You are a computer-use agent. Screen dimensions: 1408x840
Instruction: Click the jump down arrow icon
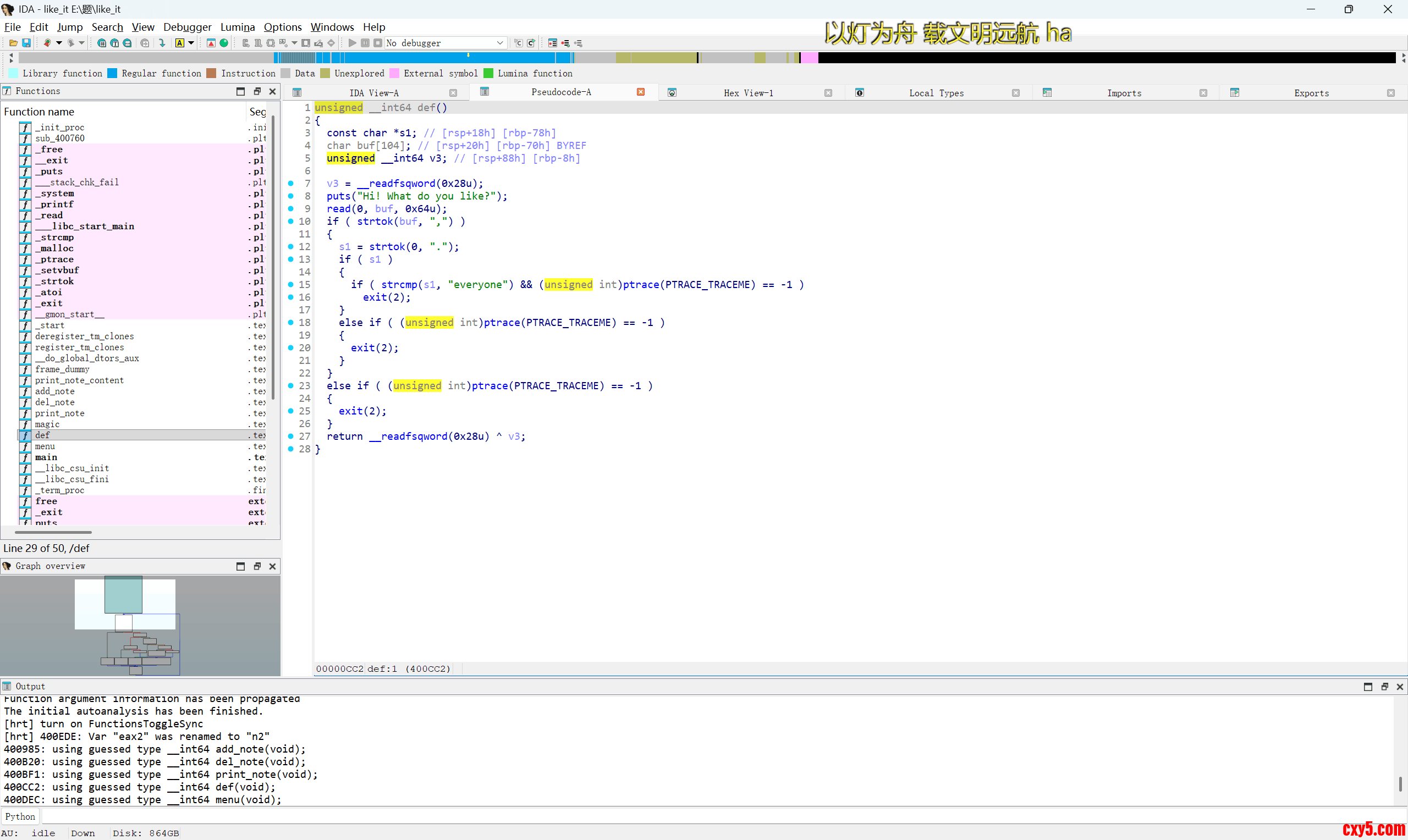162,43
